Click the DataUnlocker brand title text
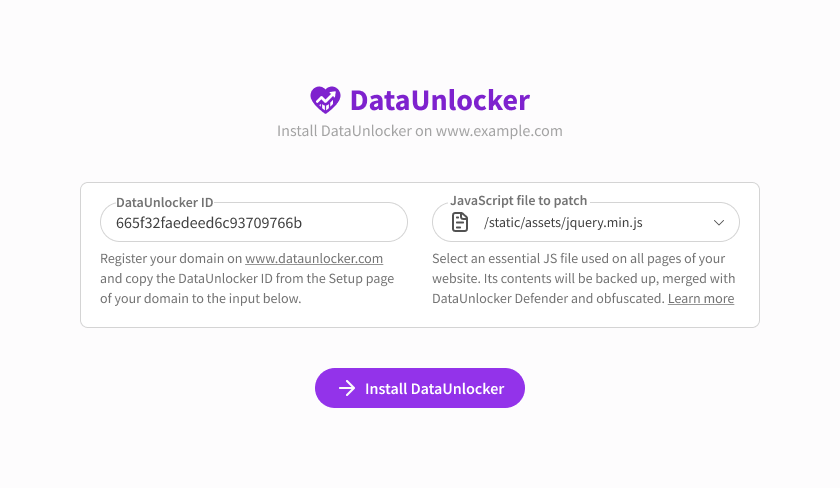This screenshot has height=488, width=840. coord(439,100)
